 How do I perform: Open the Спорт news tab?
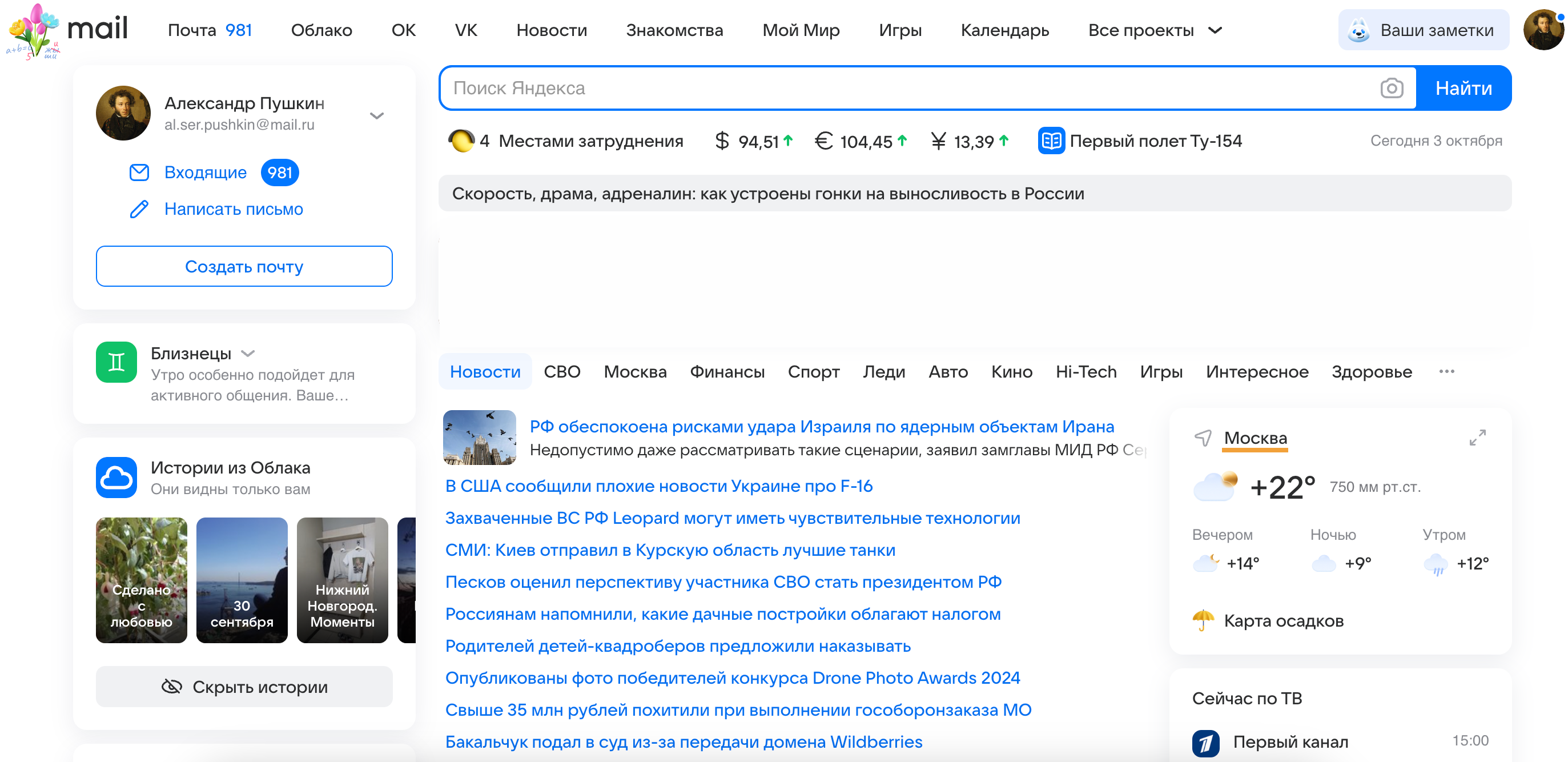pyautogui.click(x=813, y=371)
